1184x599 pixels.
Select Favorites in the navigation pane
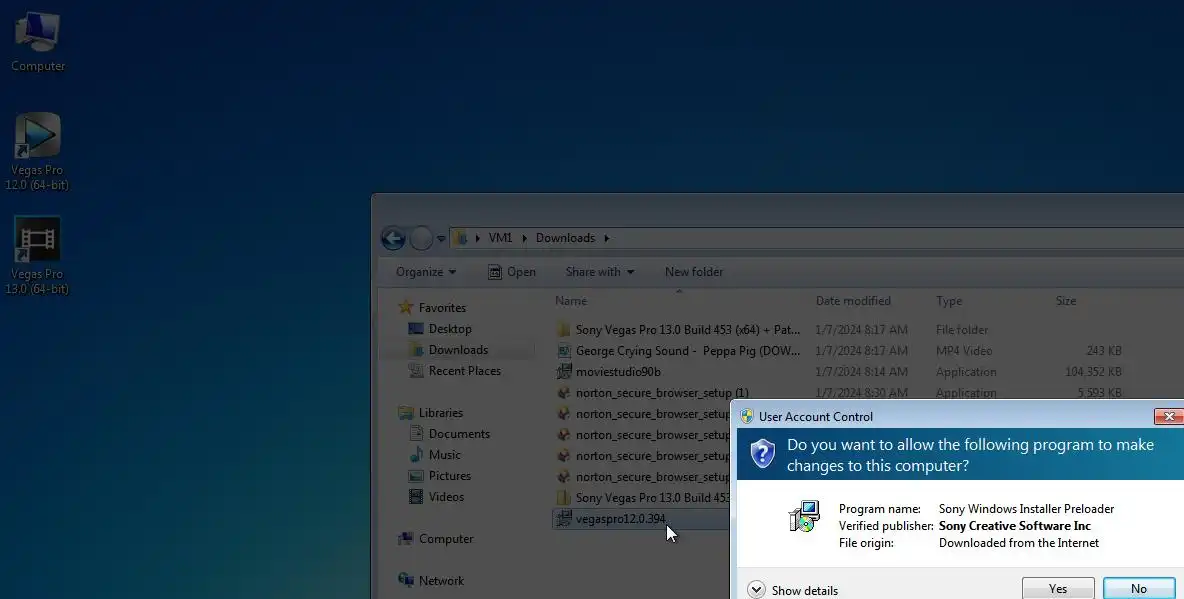click(x=442, y=307)
